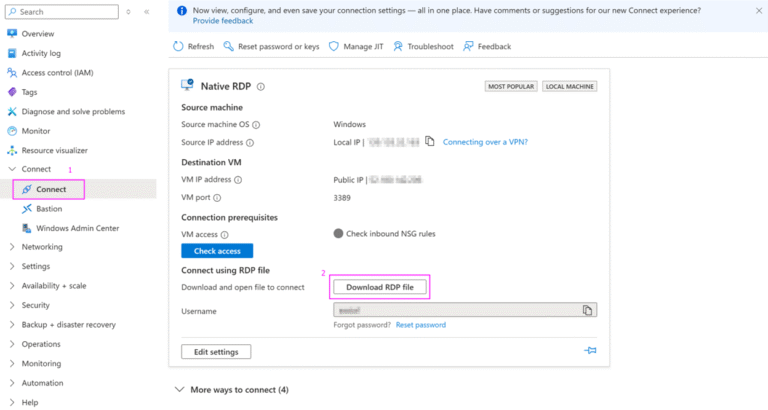The height and width of the screenshot is (410, 768).
Task: Open the Monitor gauge icon
Action: [x=12, y=131]
